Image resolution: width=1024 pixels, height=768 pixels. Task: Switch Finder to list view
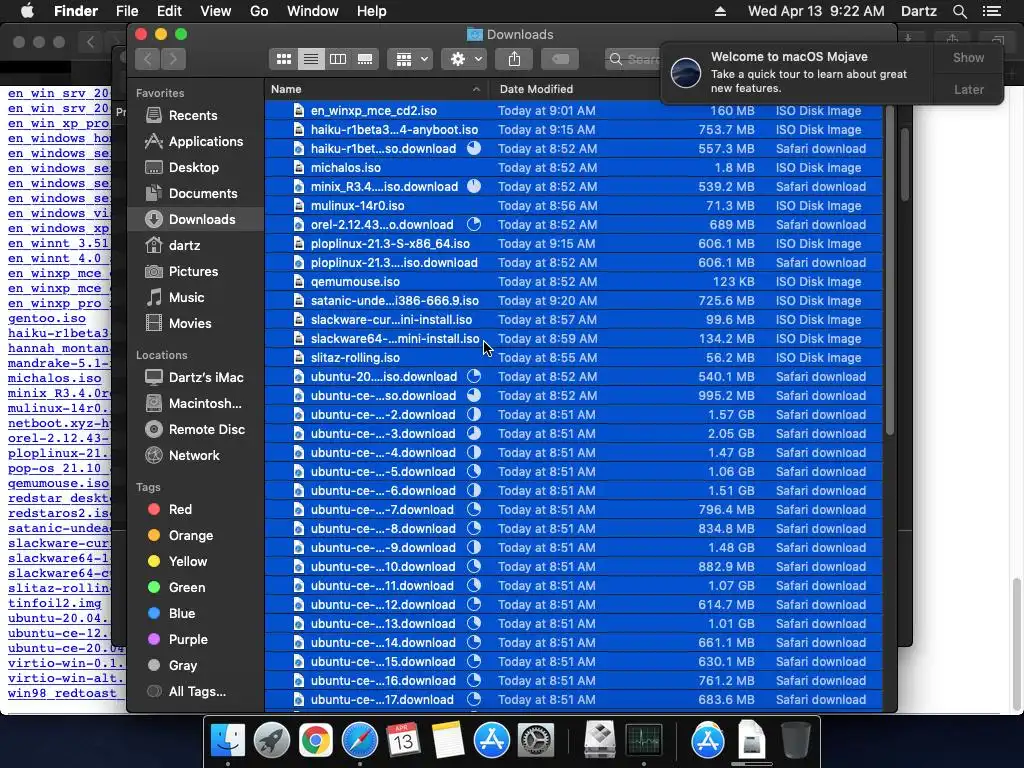(311, 59)
